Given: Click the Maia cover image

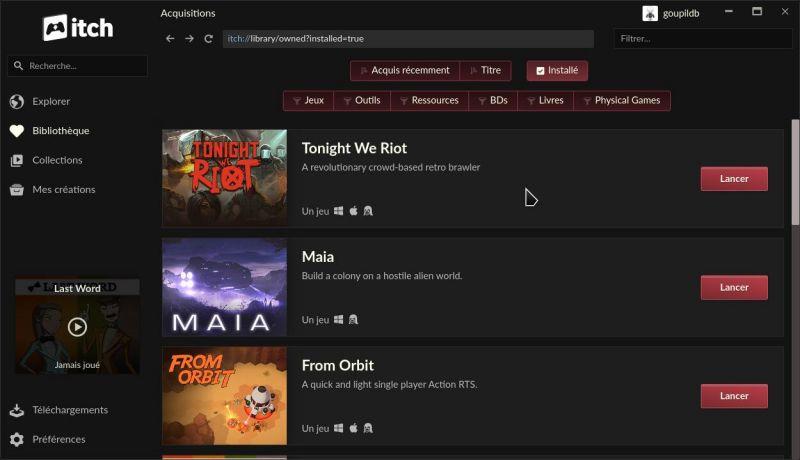Looking at the screenshot, I should [x=224, y=287].
